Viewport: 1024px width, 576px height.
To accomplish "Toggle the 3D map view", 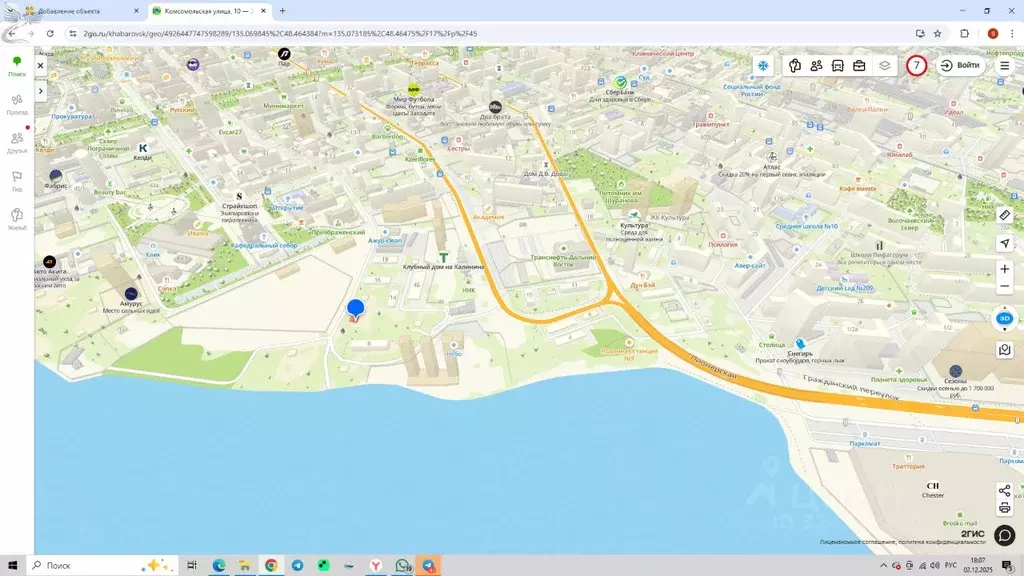I will pos(1005,318).
